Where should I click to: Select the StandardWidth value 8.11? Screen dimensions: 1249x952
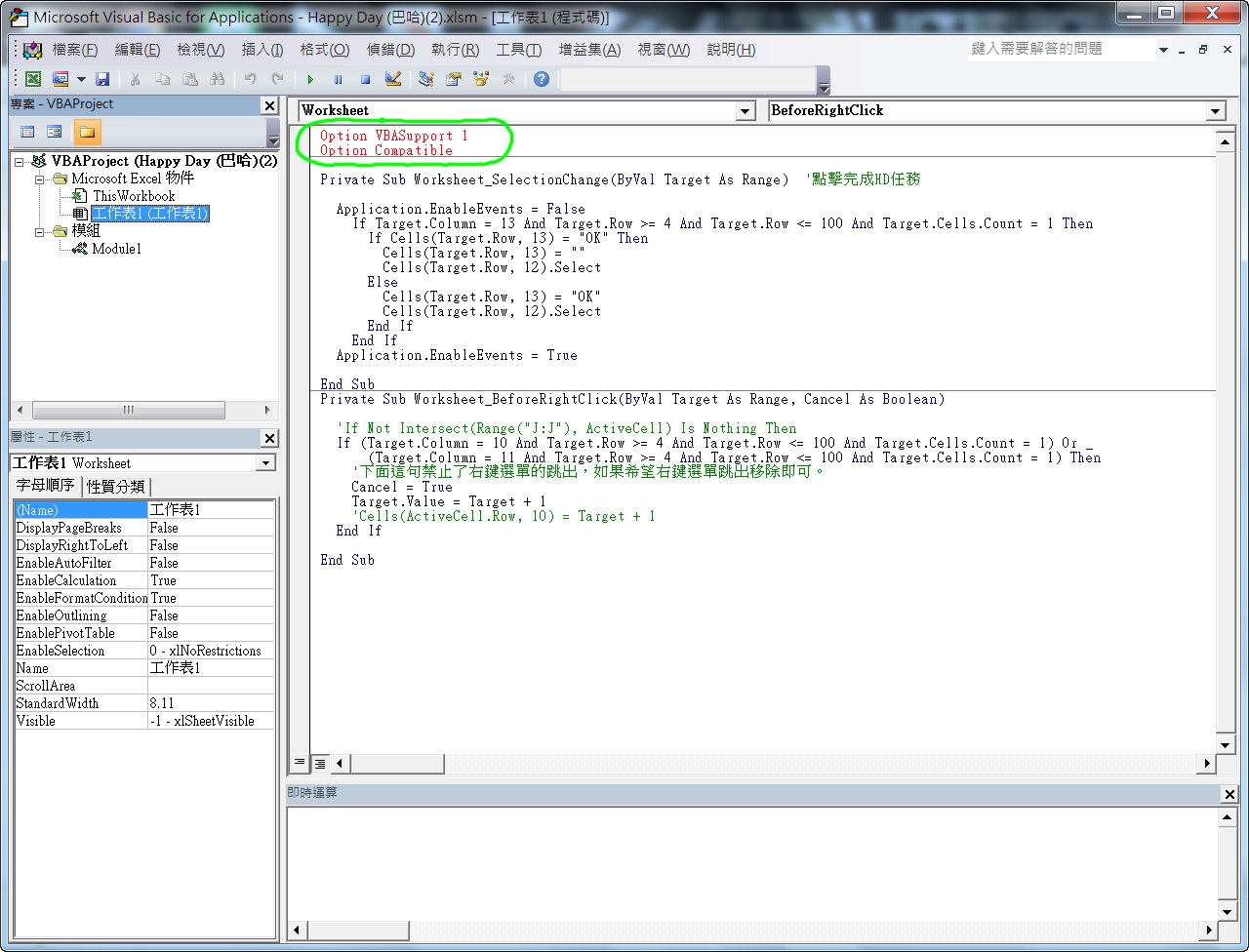click(x=211, y=703)
